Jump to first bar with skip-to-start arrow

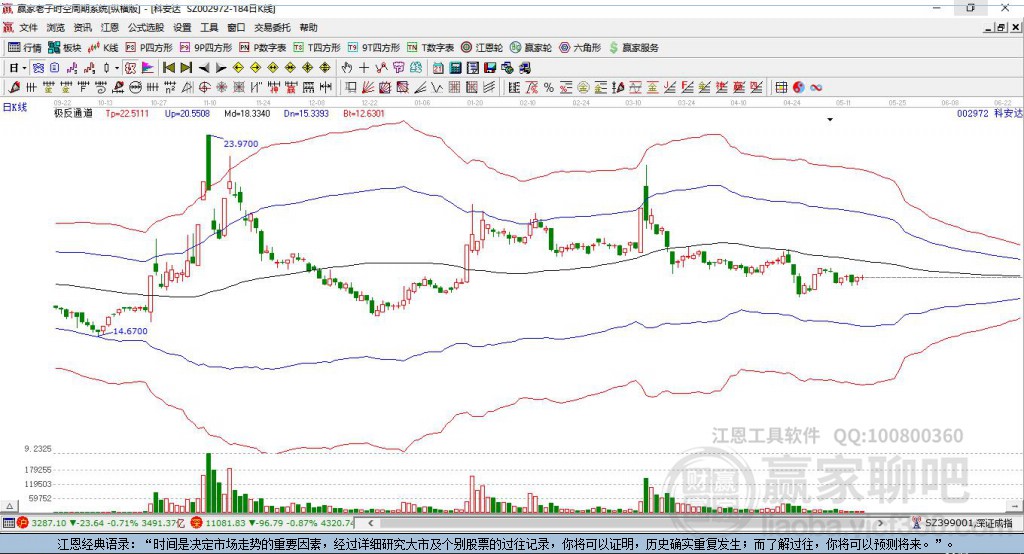[168, 68]
